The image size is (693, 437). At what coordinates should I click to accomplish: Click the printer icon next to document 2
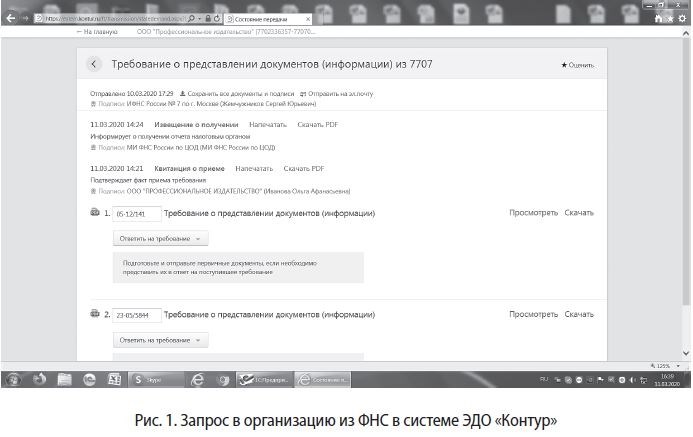tap(95, 314)
